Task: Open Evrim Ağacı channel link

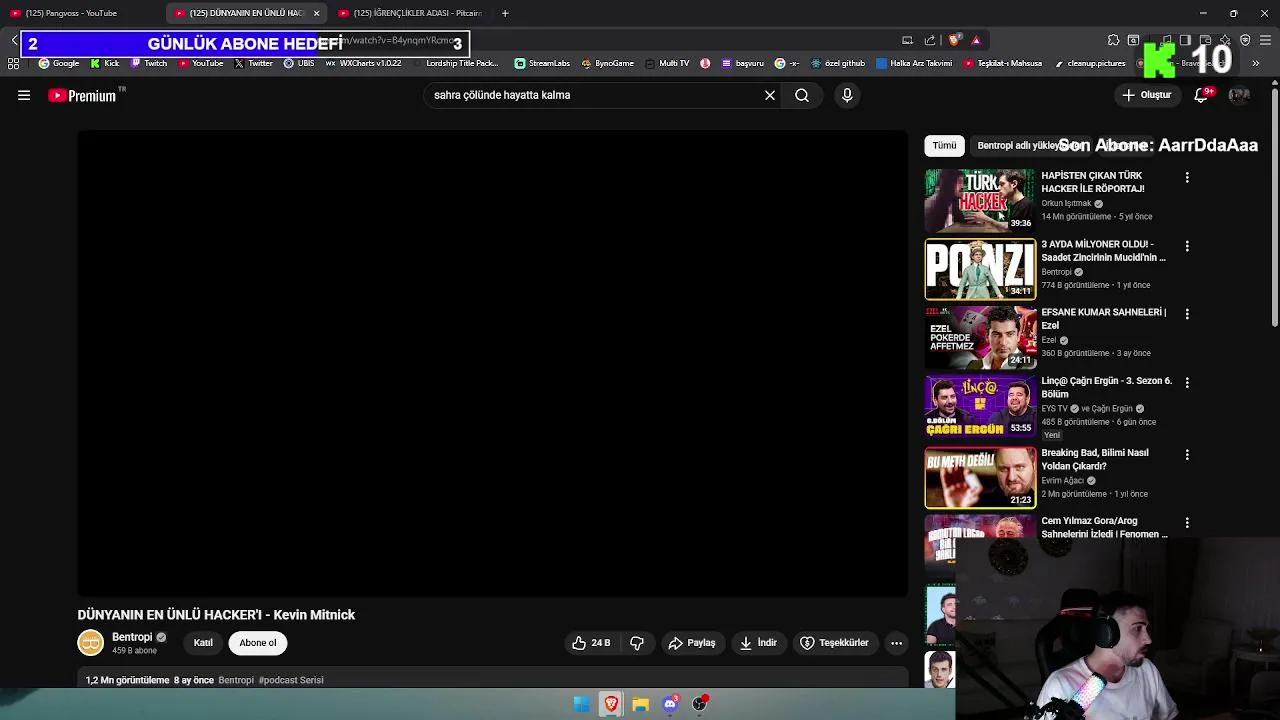Action: click(1063, 480)
